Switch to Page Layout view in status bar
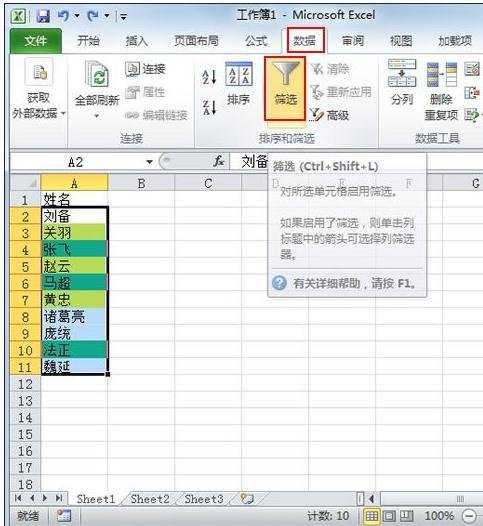This screenshot has width=483, height=526. [389, 516]
